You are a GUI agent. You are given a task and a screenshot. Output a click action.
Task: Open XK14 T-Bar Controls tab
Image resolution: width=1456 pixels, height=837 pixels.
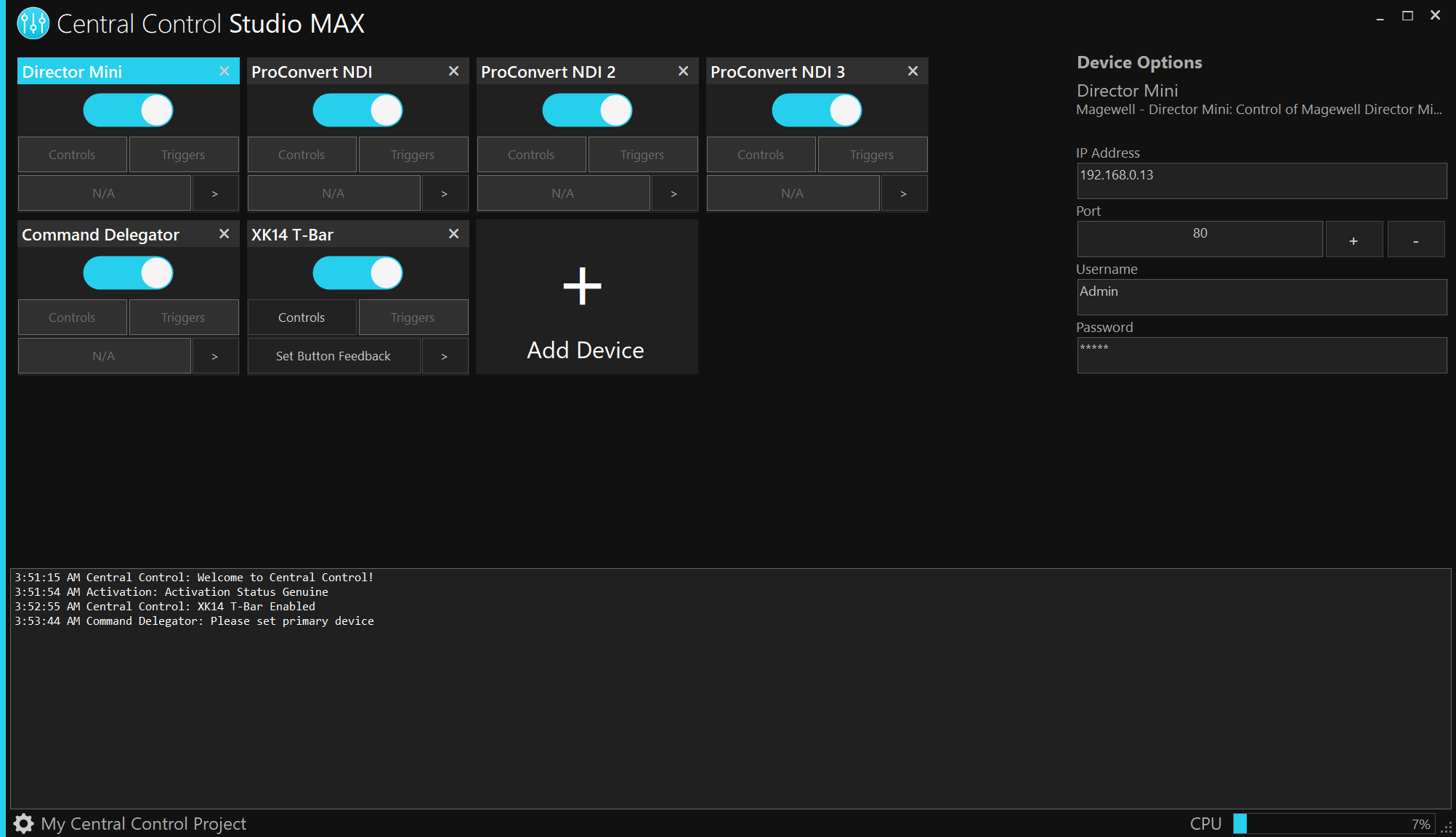(x=302, y=318)
